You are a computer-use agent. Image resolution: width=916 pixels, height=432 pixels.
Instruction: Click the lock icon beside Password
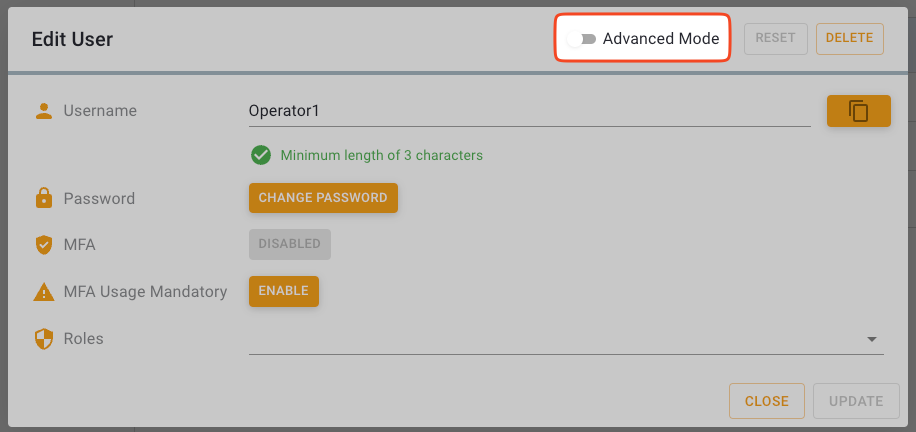43,199
